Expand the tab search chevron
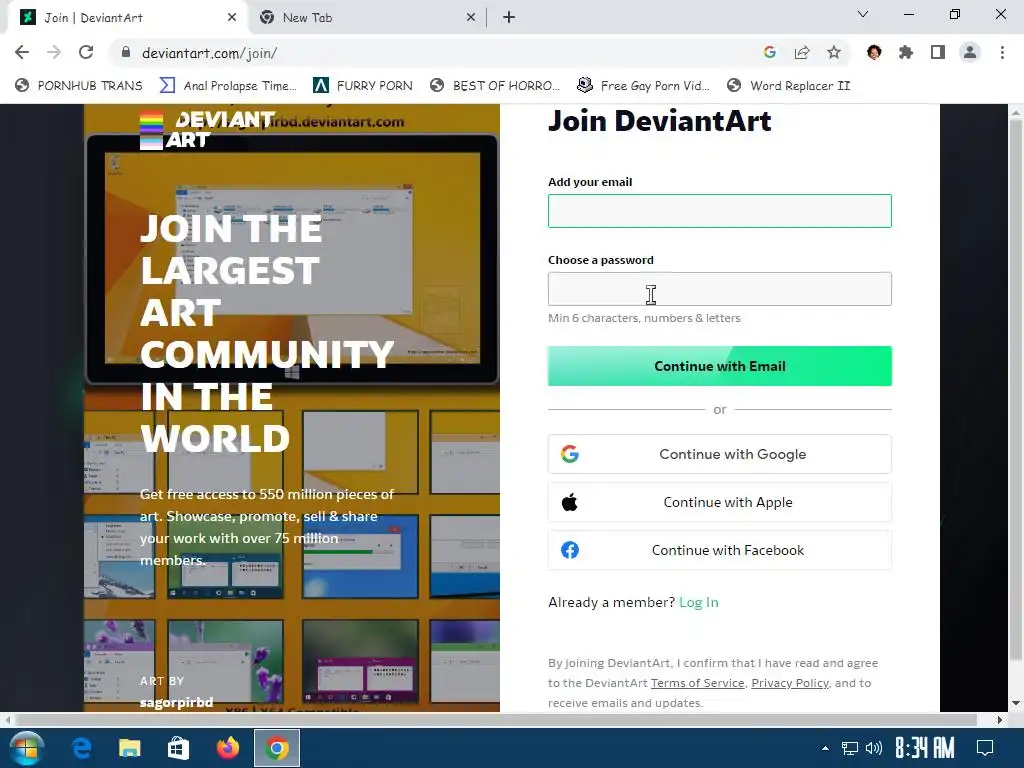This screenshot has width=1024, height=768. click(x=863, y=14)
